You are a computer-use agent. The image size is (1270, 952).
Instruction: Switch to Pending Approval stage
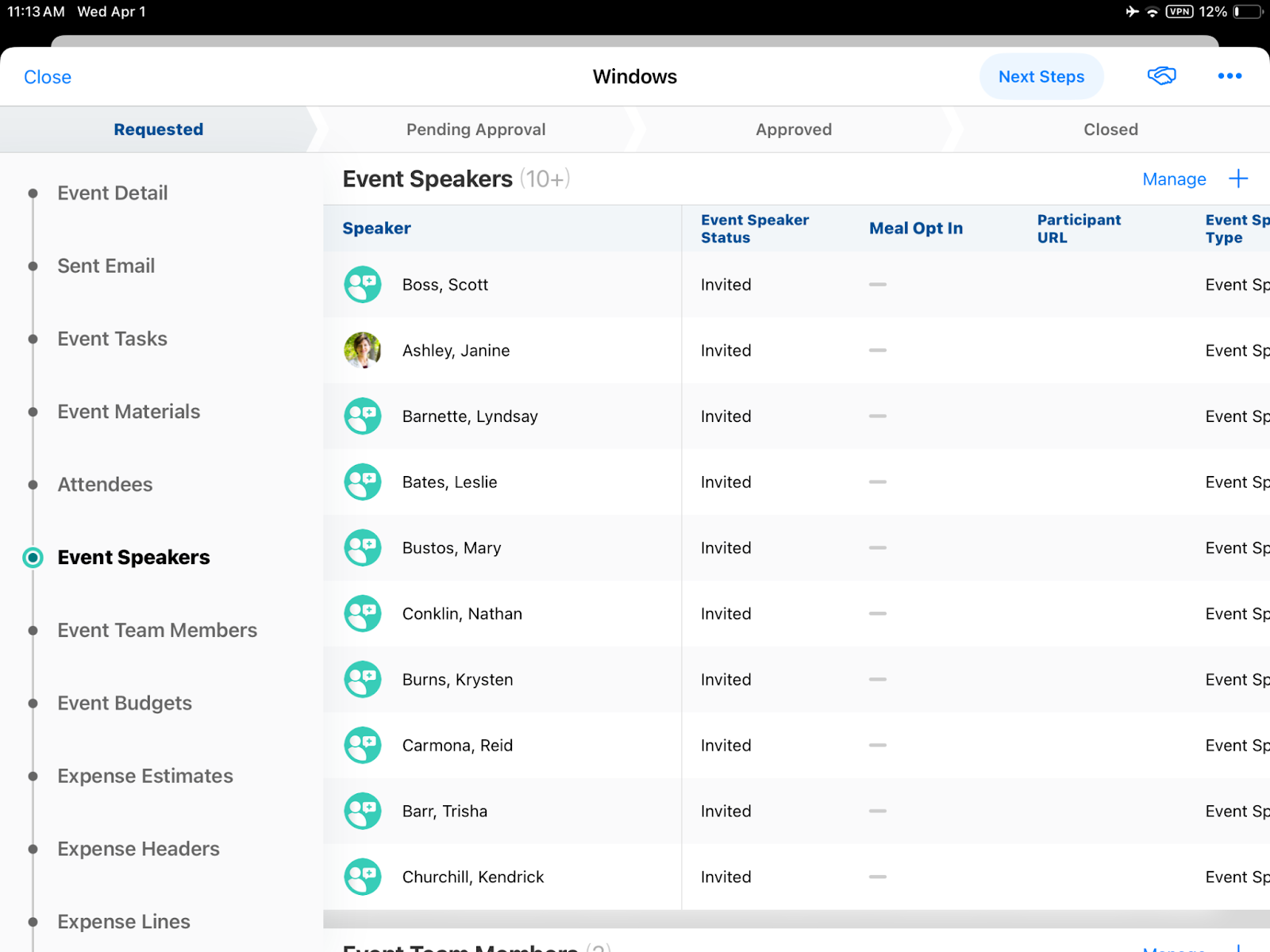475,129
